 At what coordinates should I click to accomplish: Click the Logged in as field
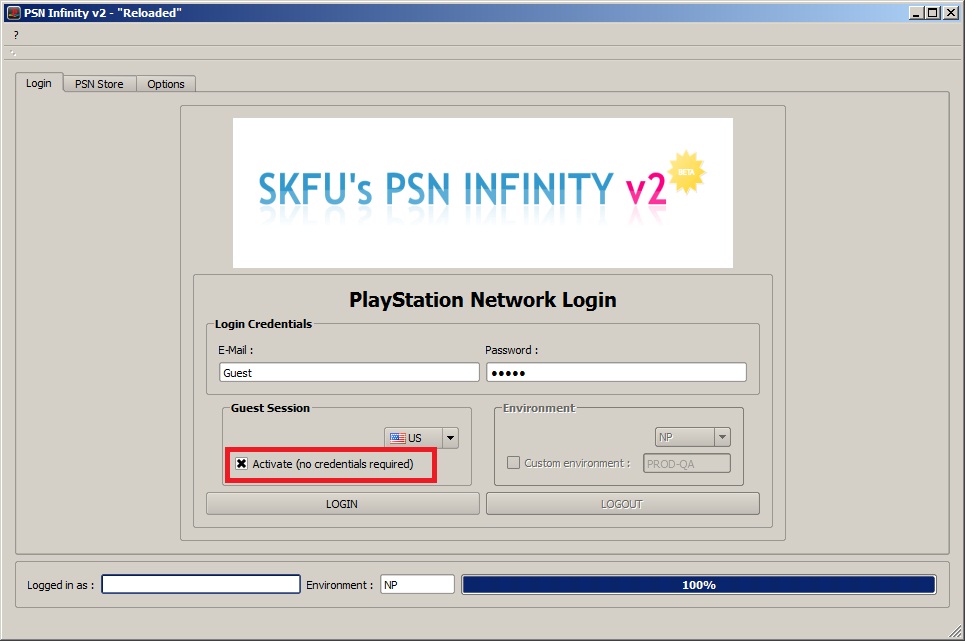[201, 584]
